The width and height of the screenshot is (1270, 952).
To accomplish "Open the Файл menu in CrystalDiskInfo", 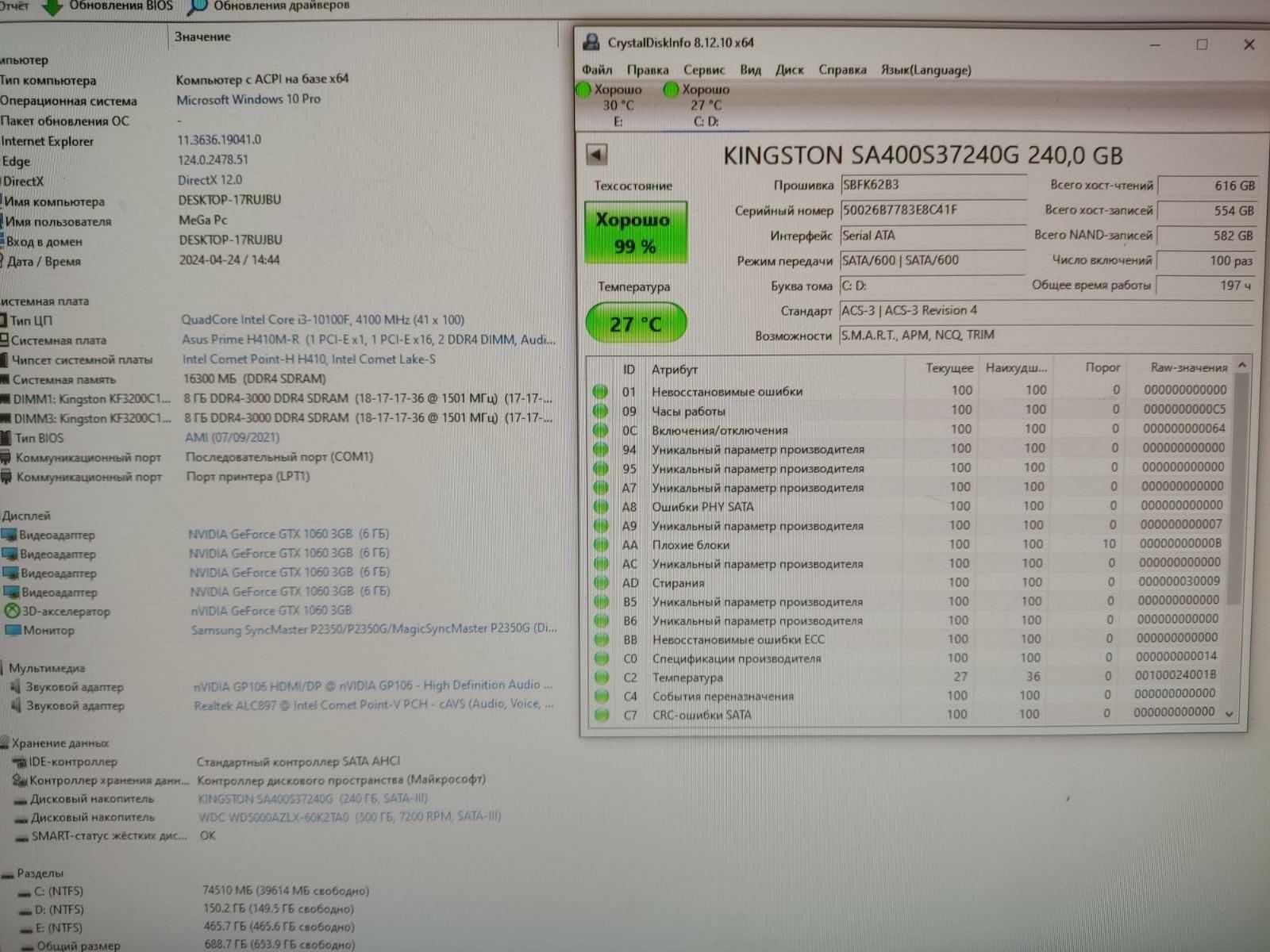I will (x=597, y=70).
